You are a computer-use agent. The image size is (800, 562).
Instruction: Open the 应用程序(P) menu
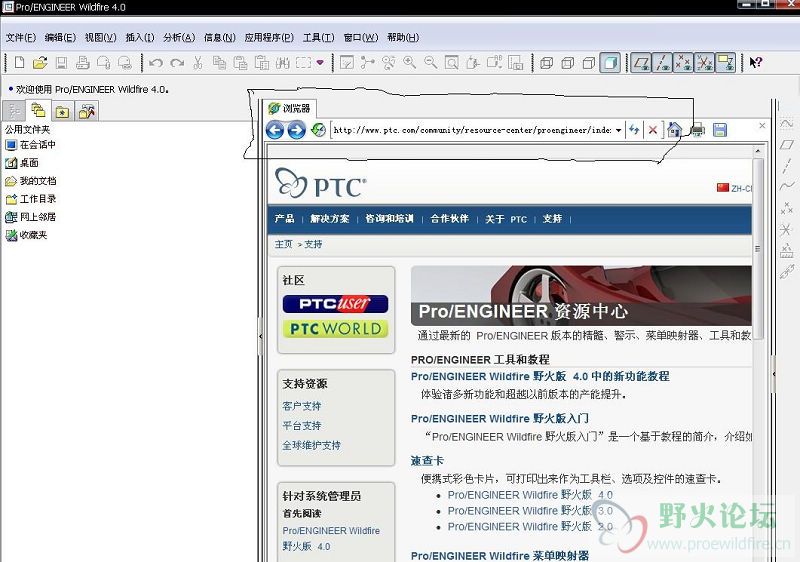[x=269, y=37]
